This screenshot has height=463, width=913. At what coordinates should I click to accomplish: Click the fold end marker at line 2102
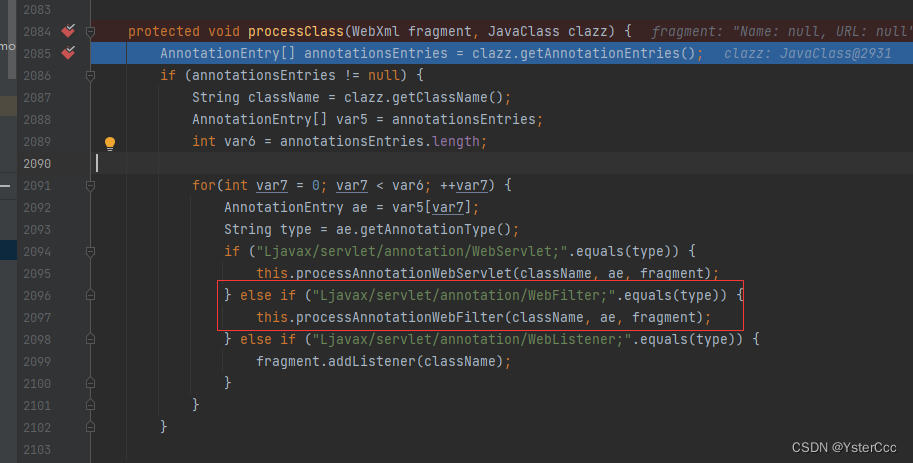(x=90, y=427)
